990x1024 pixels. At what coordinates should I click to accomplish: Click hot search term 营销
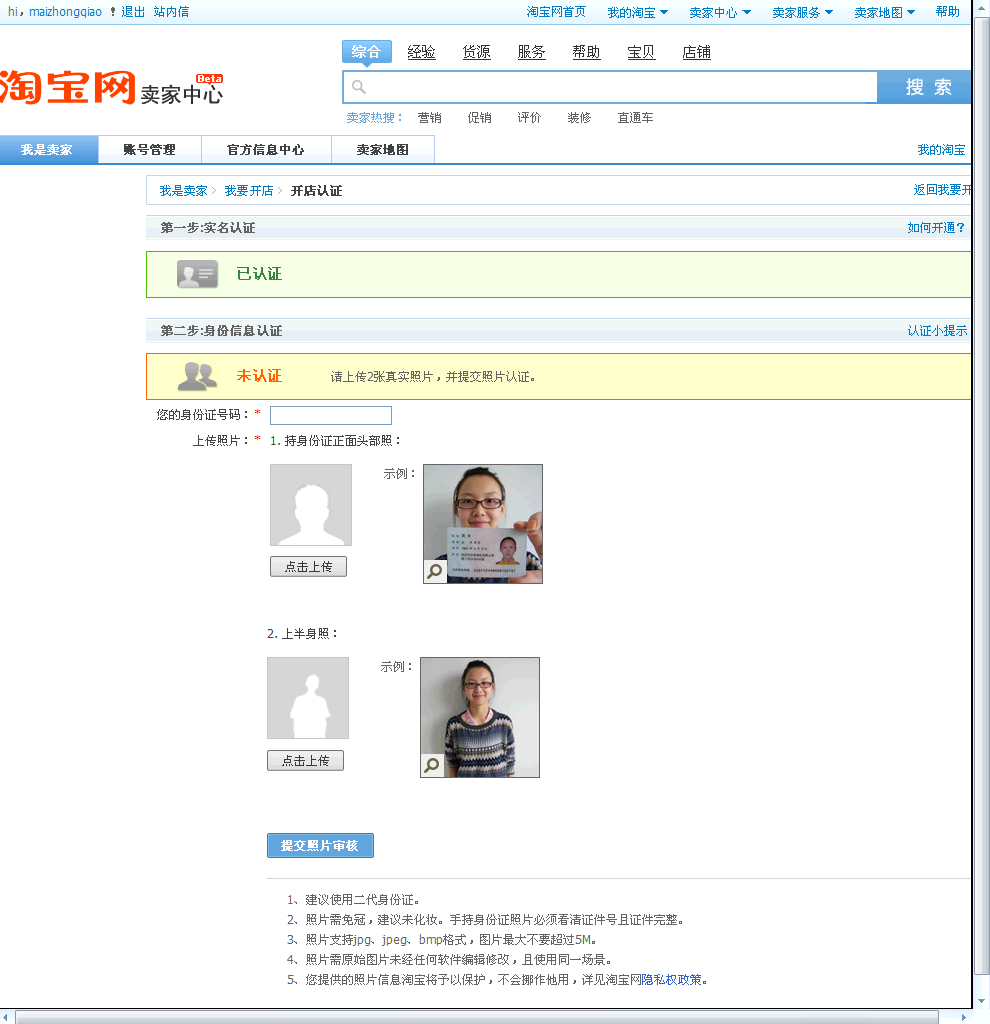(x=430, y=118)
